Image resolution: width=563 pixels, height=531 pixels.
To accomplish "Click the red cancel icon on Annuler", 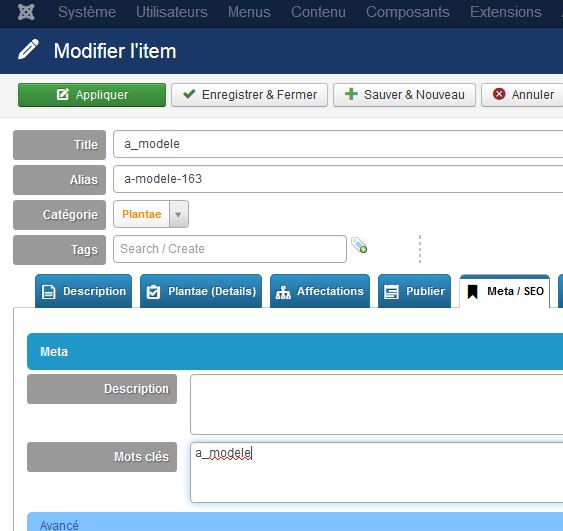I will pyautogui.click(x=499, y=94).
